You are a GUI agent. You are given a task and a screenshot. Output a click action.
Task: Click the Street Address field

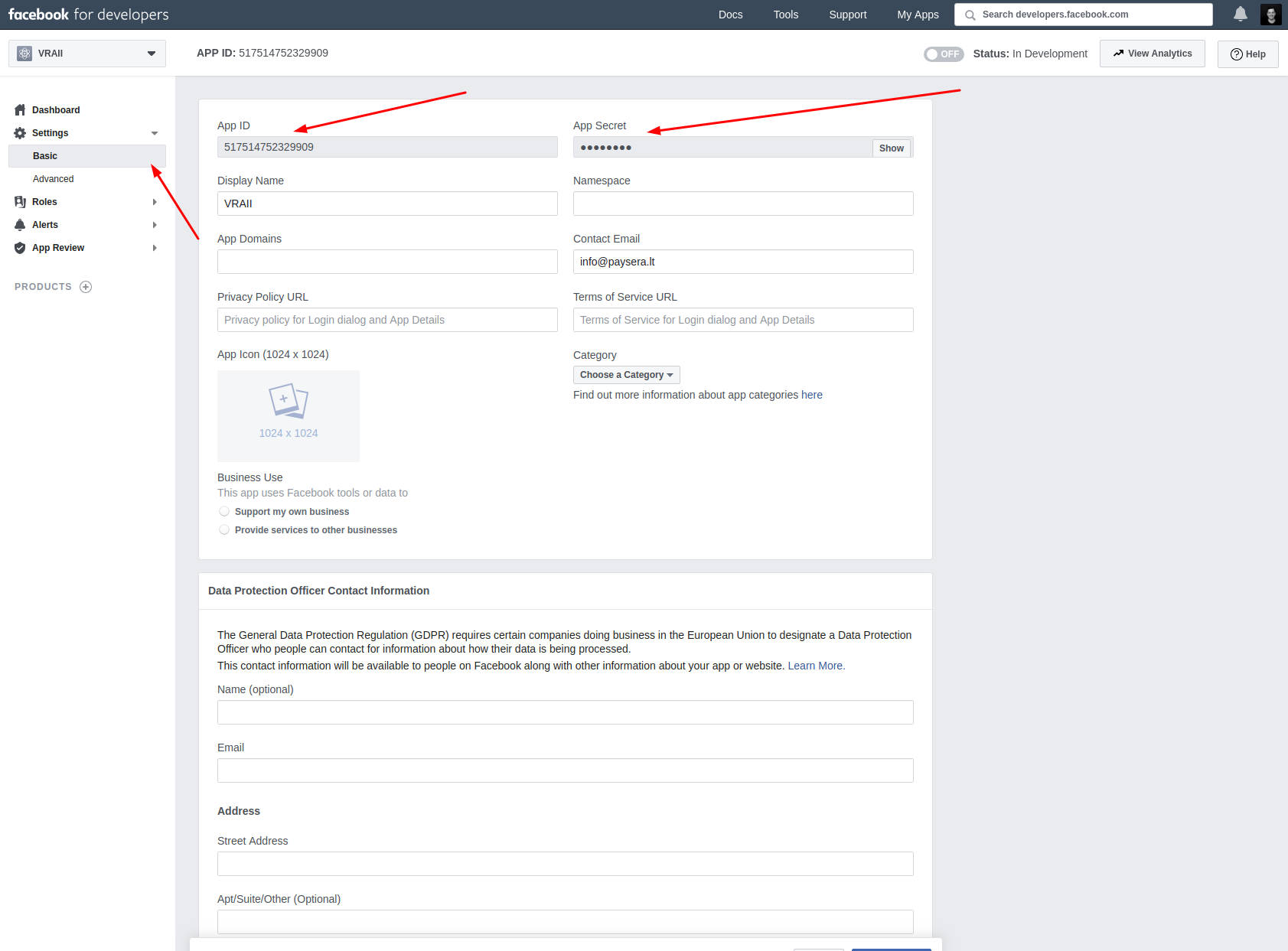click(x=566, y=864)
